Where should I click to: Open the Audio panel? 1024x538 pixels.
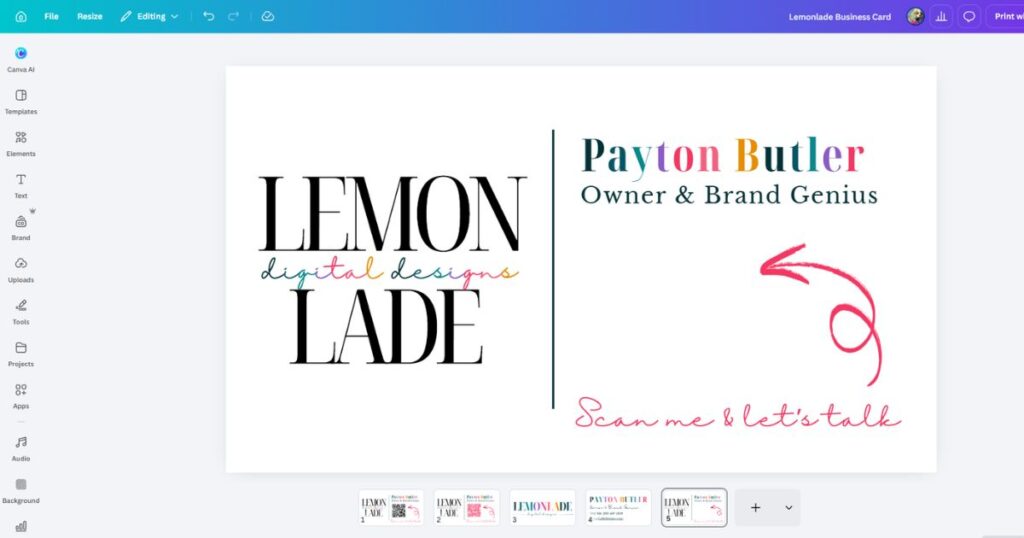click(21, 449)
